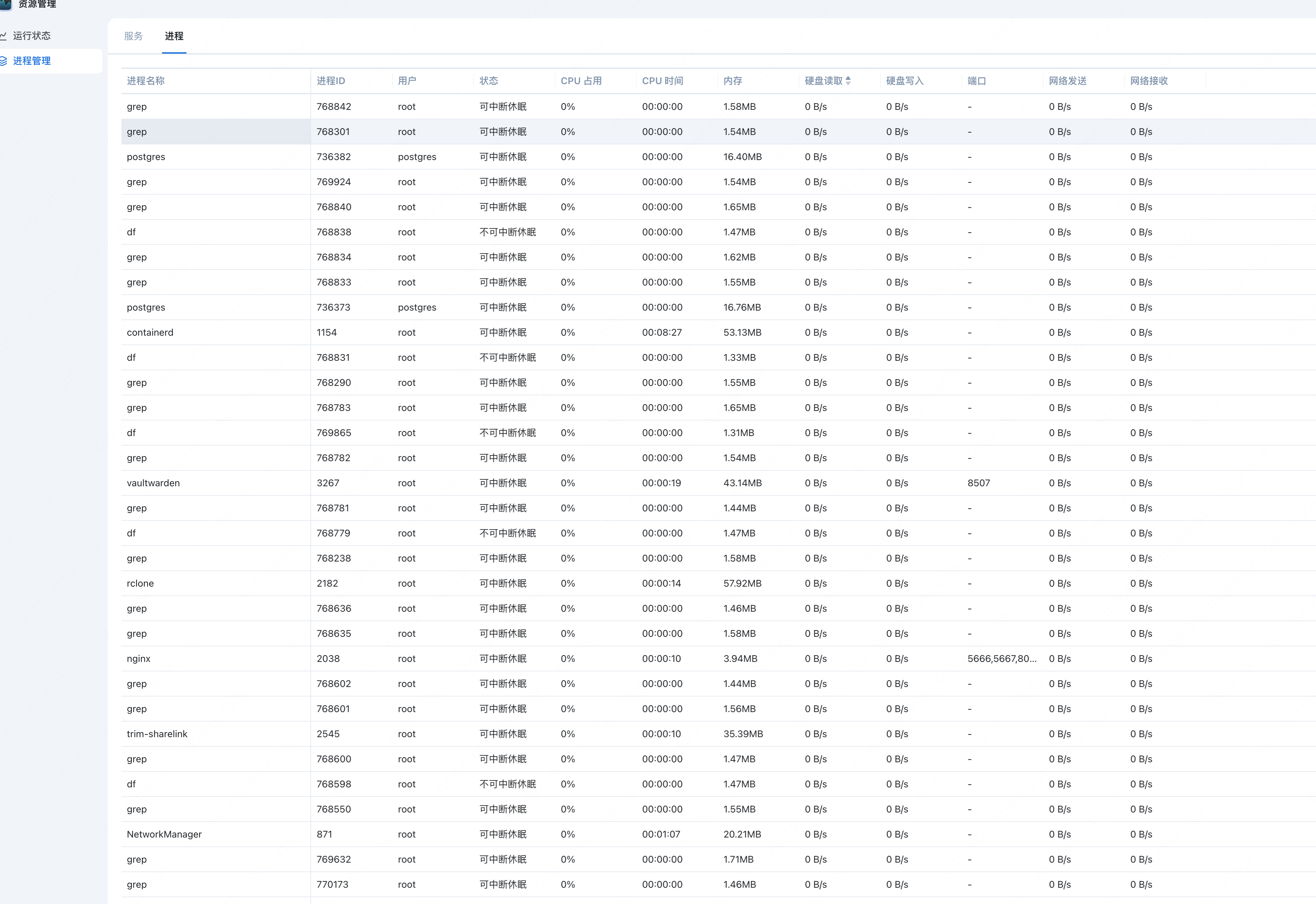The width and height of the screenshot is (1316, 904).
Task: Select the containerd process row
Action: 150,333
